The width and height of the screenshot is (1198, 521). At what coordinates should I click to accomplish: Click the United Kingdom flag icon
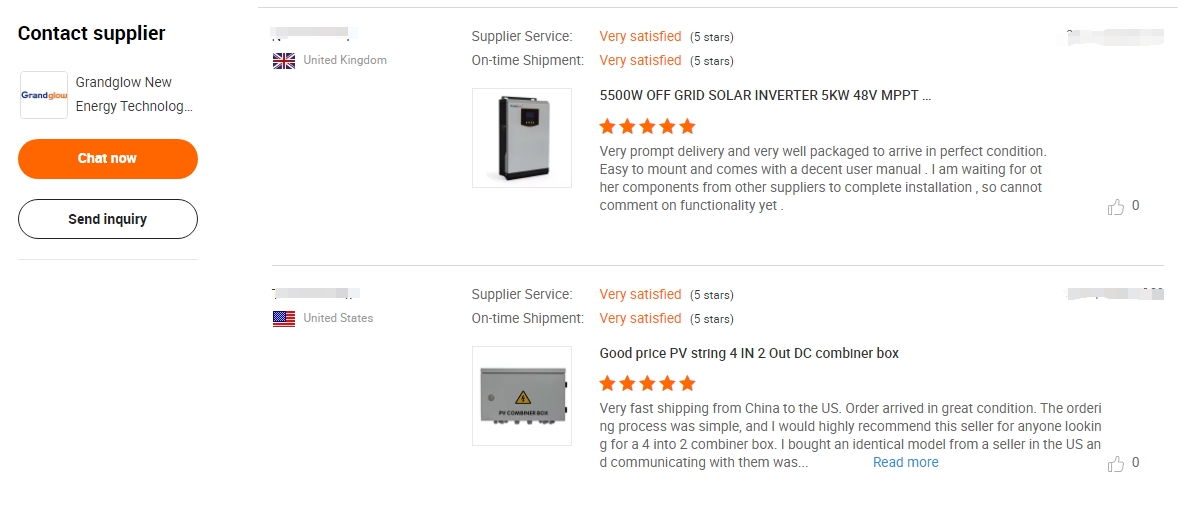tap(283, 60)
